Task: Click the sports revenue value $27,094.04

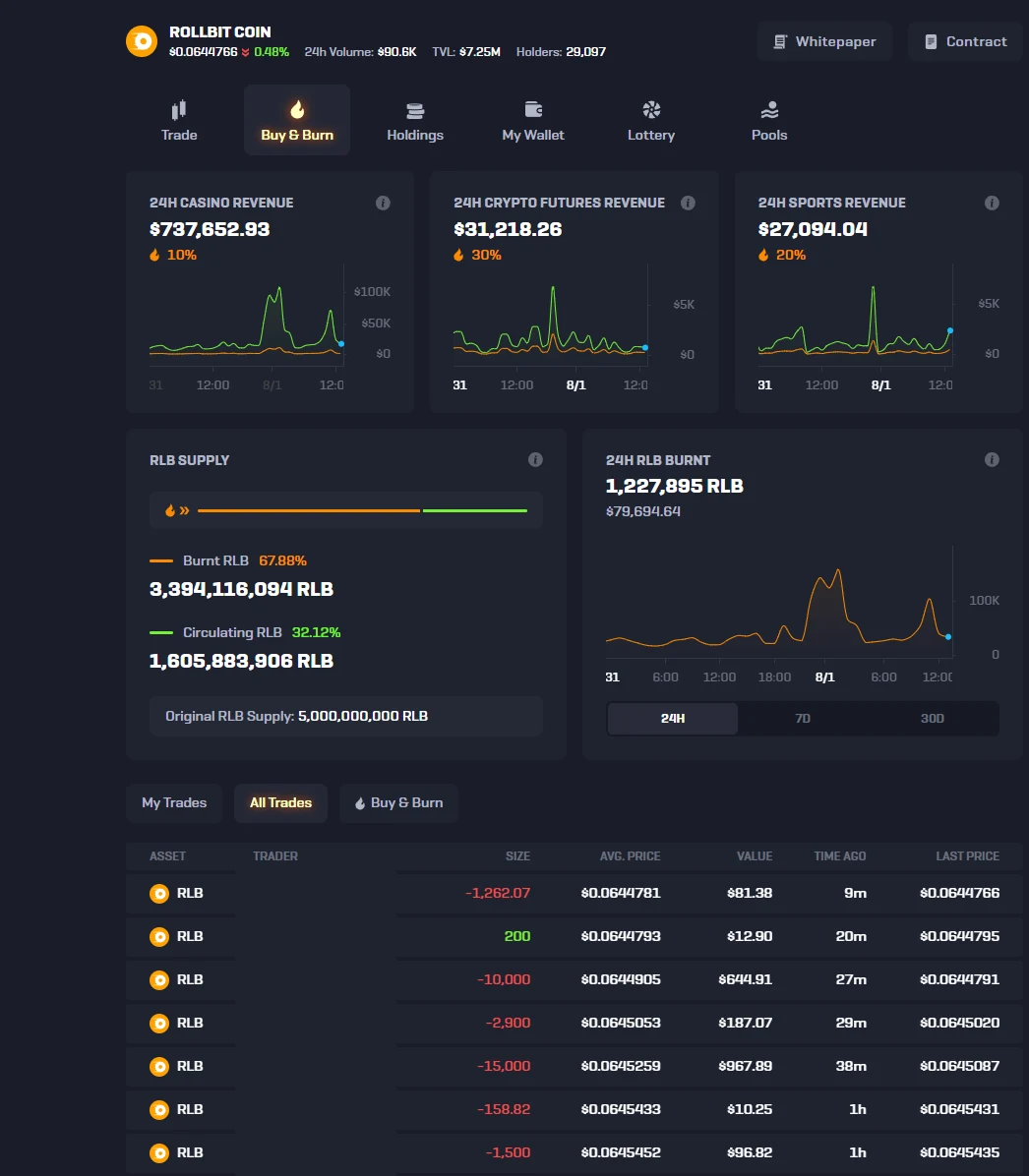Action: click(x=813, y=229)
